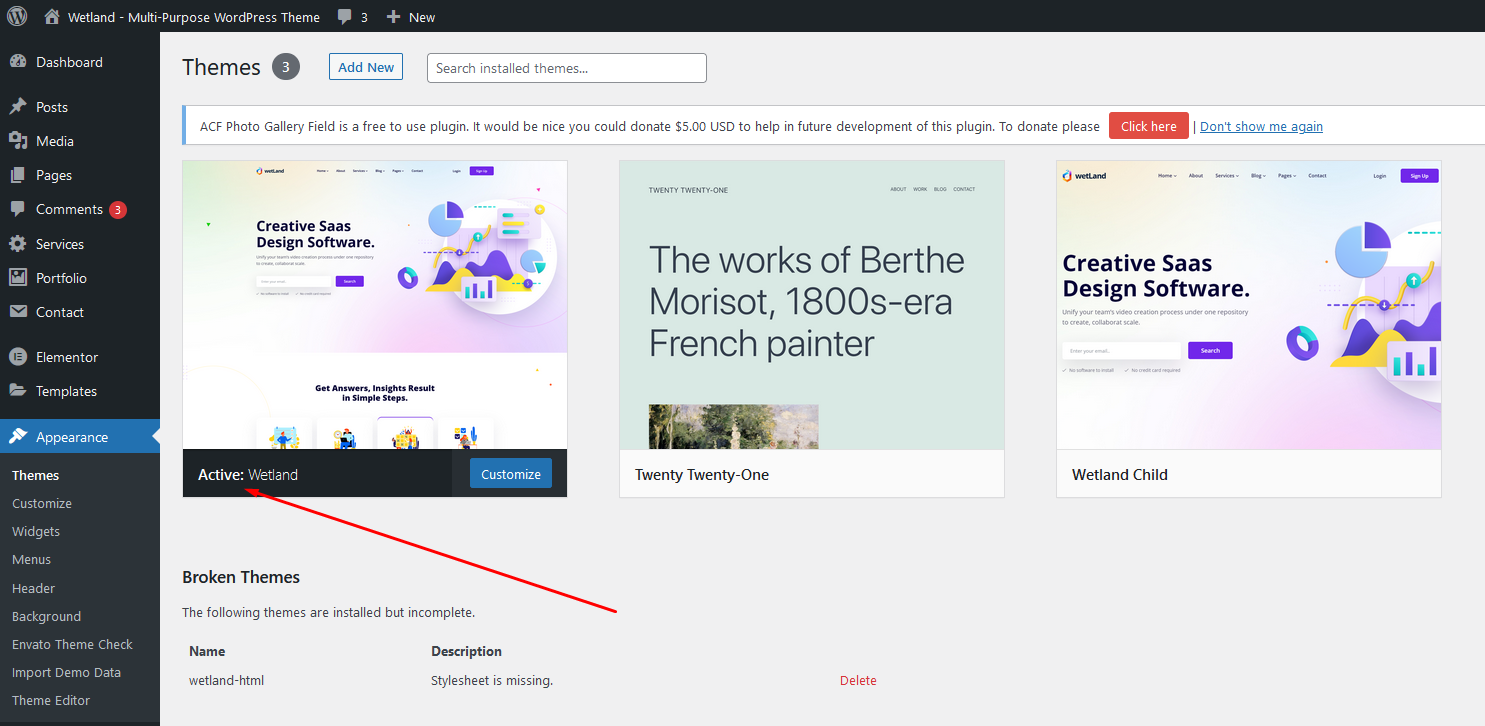The height and width of the screenshot is (726, 1485).
Task: Open Import Demo Data
Action: pyautogui.click(x=66, y=672)
